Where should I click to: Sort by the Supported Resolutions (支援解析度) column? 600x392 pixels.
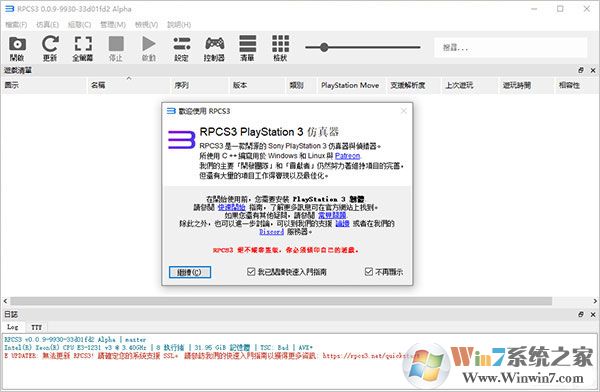[x=414, y=85]
